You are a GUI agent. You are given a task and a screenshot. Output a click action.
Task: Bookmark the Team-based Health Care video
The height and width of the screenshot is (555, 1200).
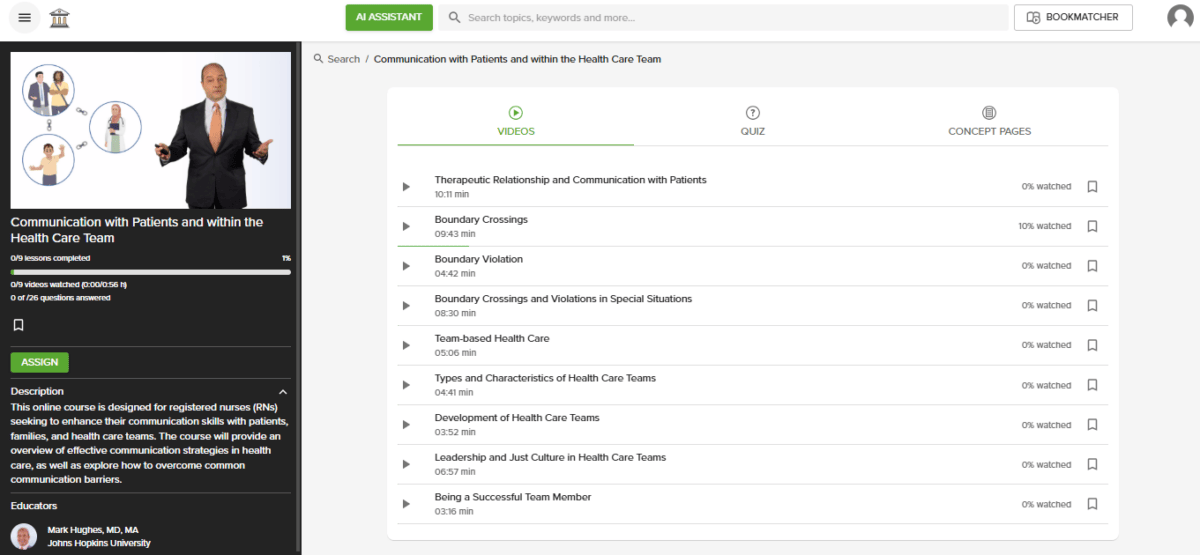coord(1092,345)
